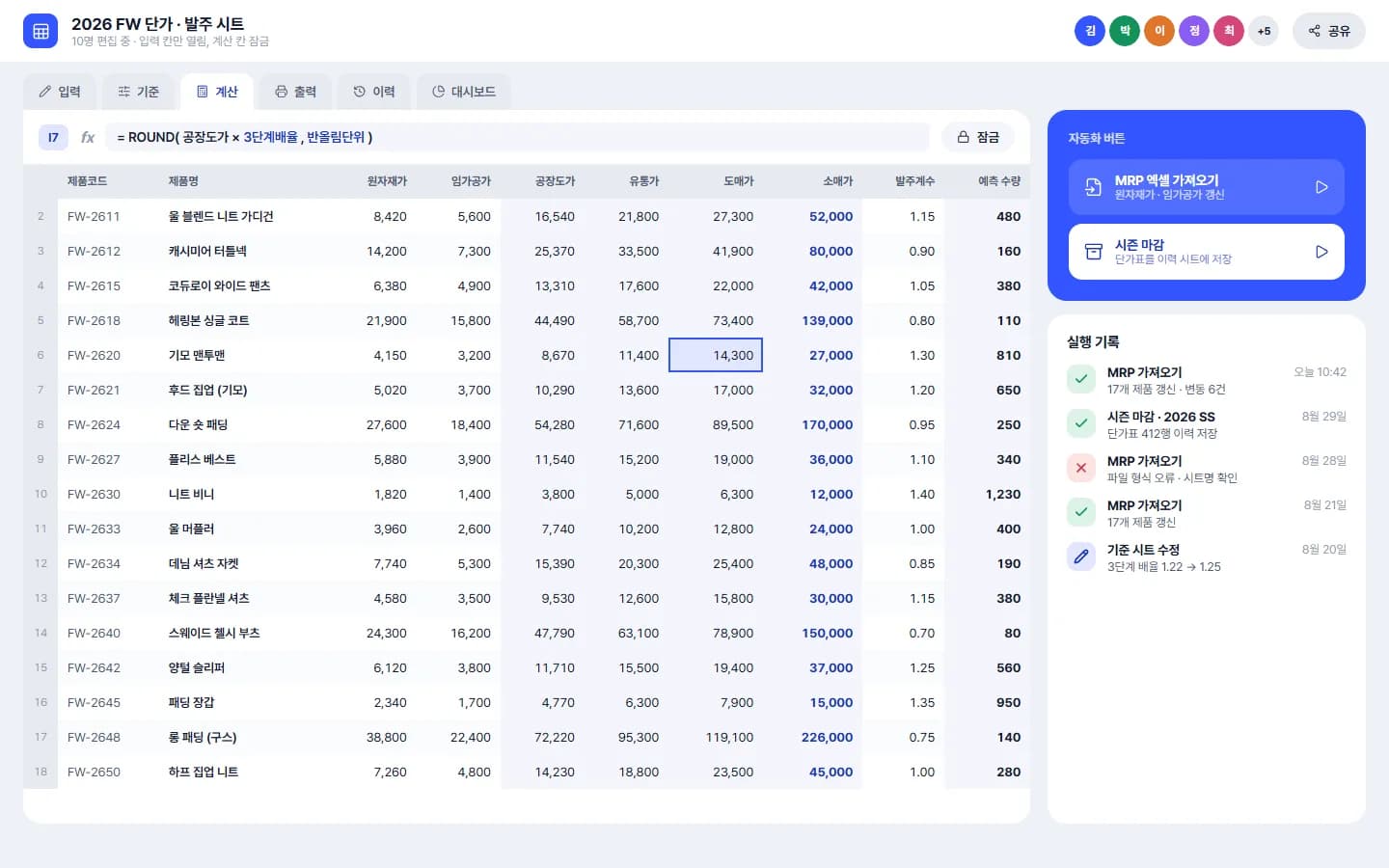1389x868 pixels.
Task: Click the 이 collaborator avatar
Action: pyautogui.click(x=1159, y=31)
